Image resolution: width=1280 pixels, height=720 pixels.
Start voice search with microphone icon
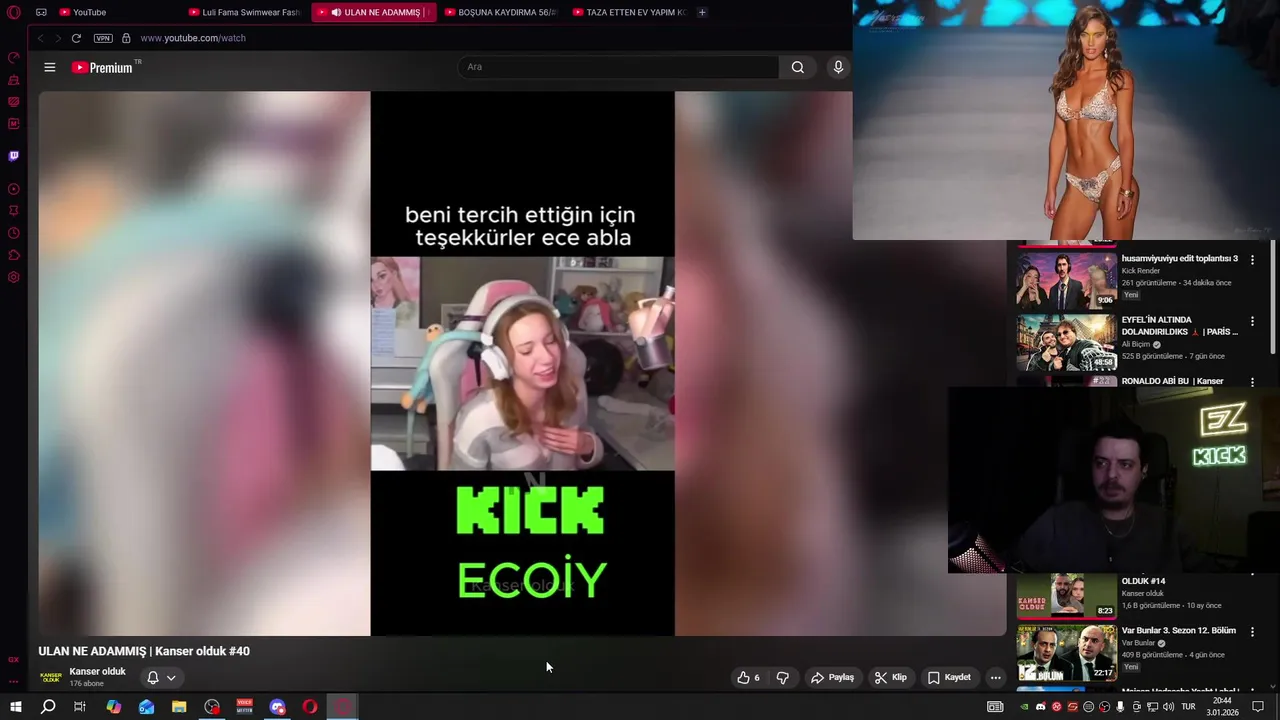(838, 67)
